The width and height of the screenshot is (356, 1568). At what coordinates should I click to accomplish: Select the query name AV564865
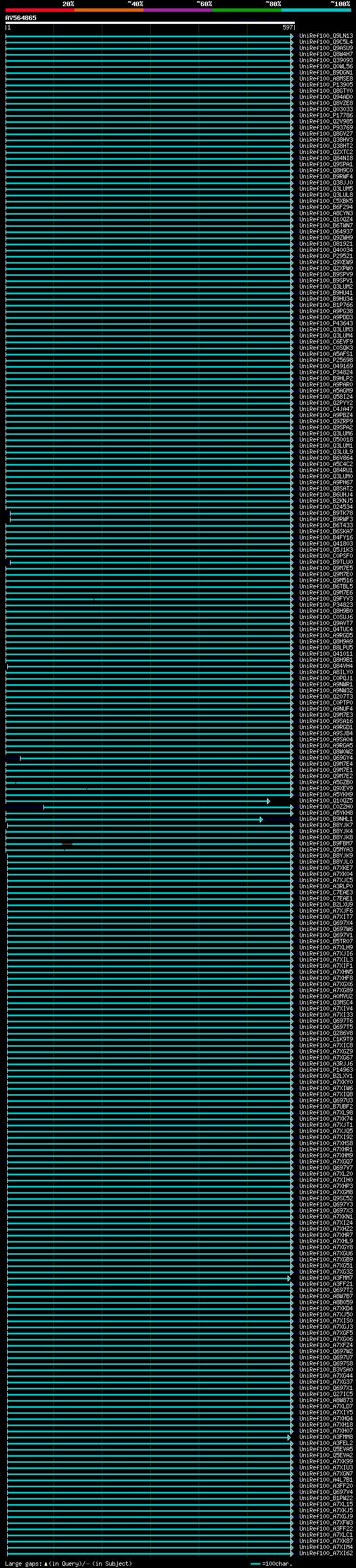21,18
